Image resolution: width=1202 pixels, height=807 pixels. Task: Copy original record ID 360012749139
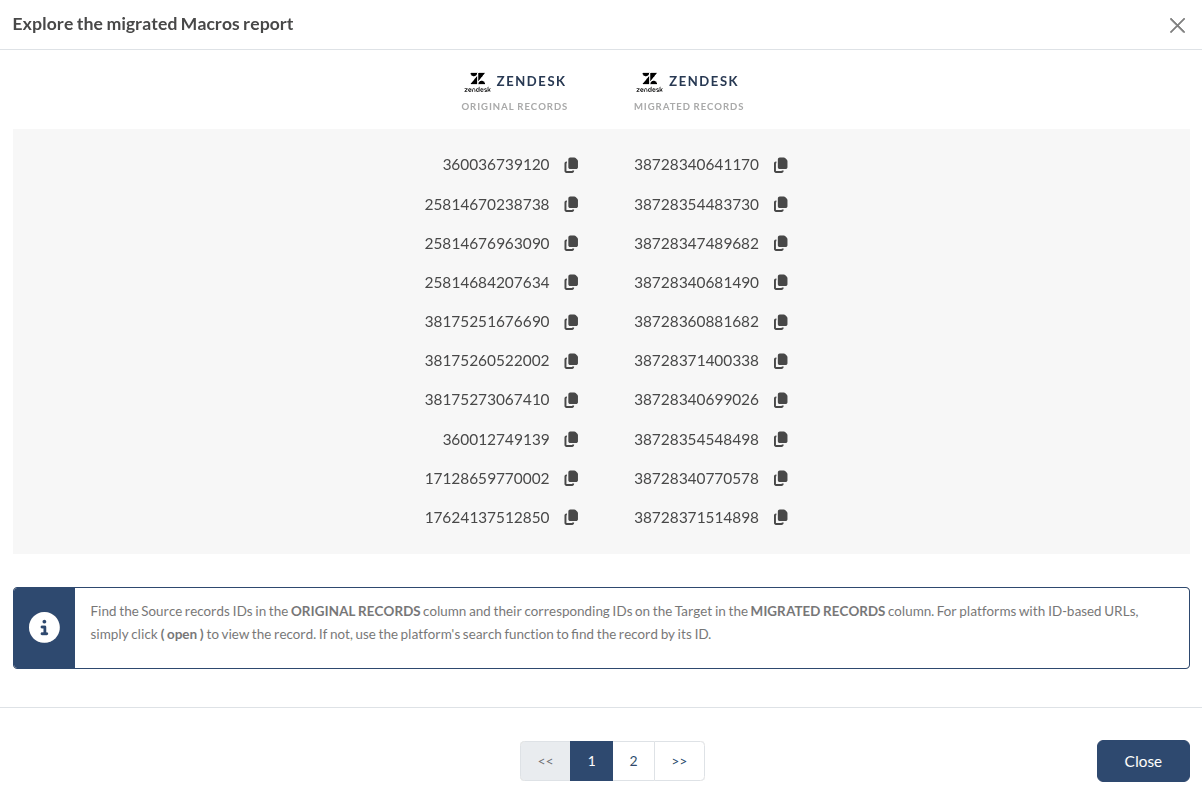pyautogui.click(x=571, y=439)
